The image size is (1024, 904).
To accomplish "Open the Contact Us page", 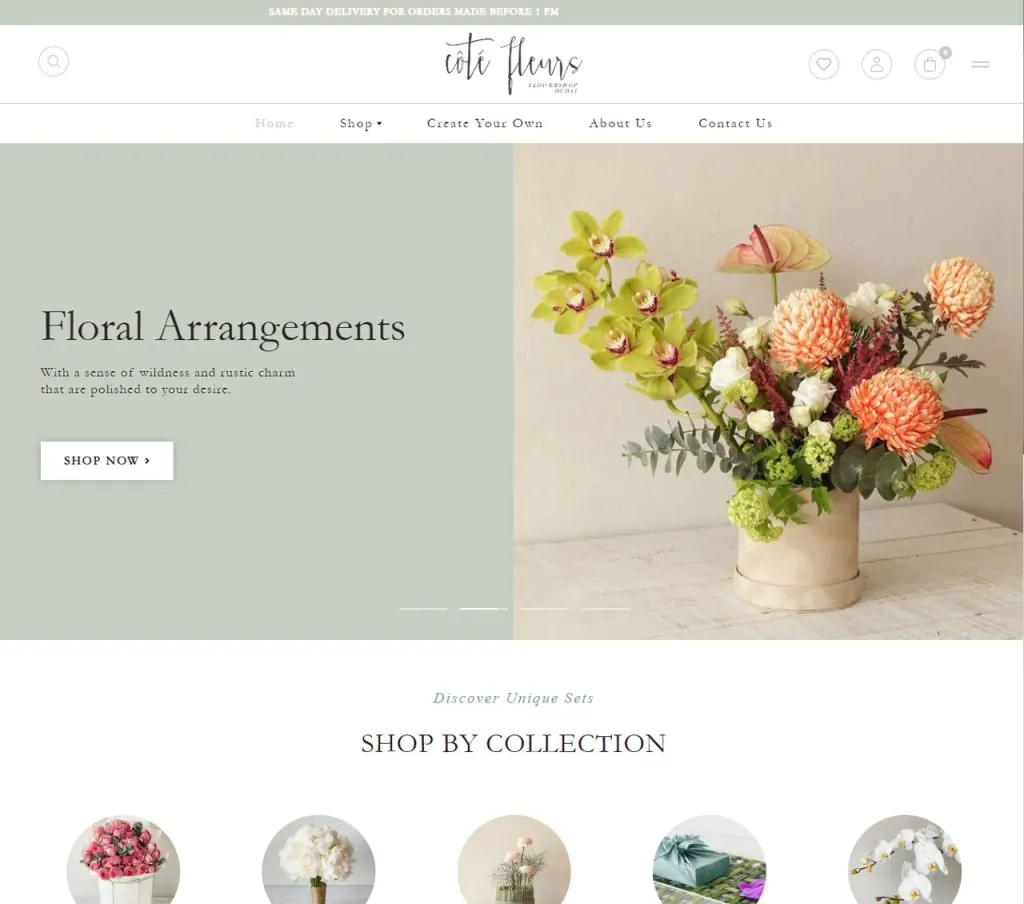I will 735,123.
